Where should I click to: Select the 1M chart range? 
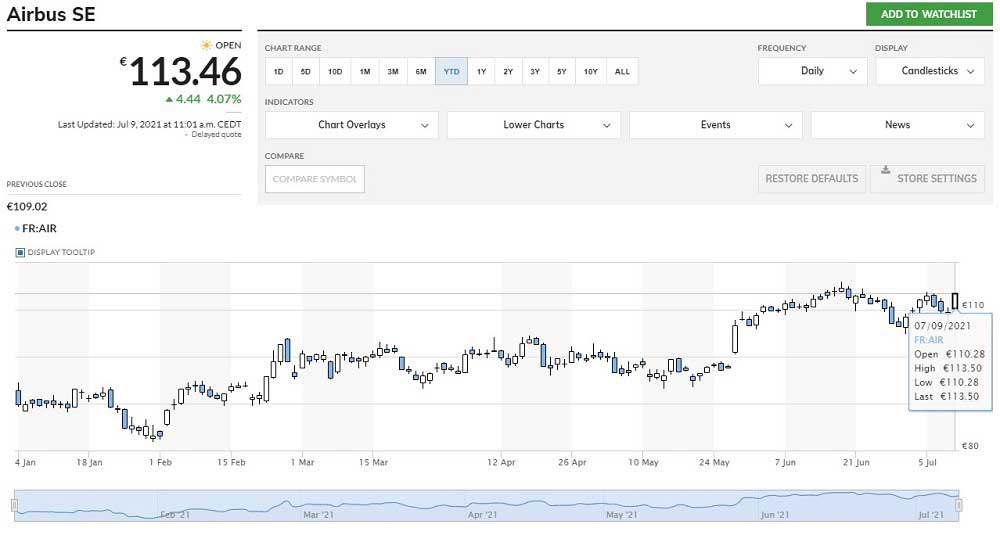click(365, 71)
